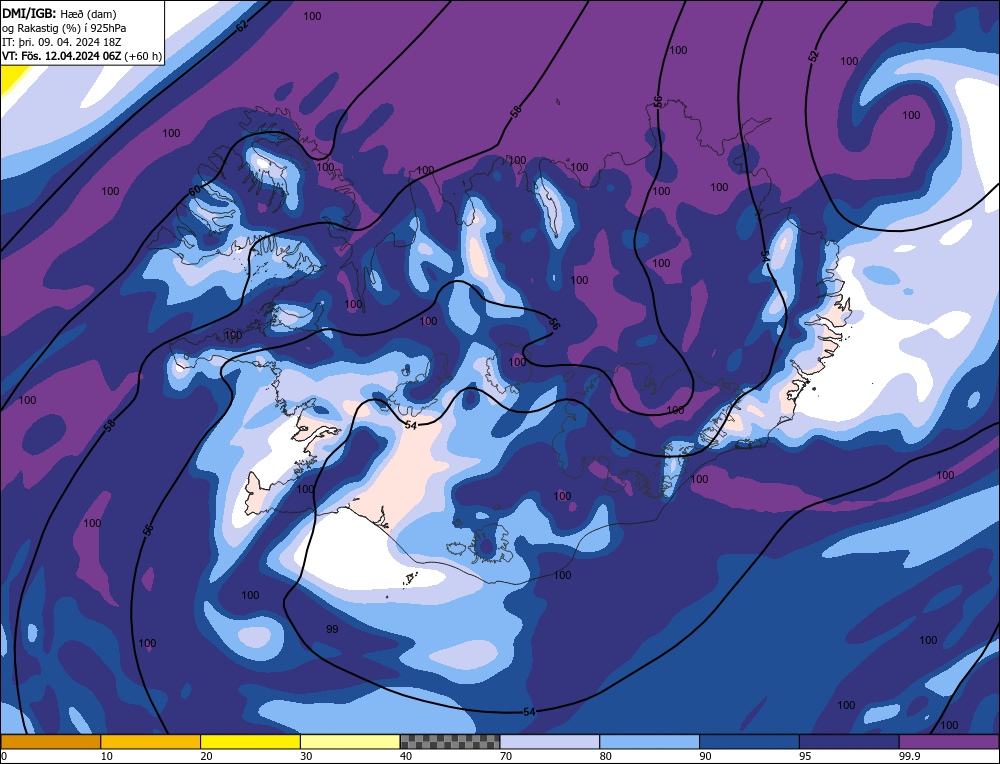Click the '95' legend scale label
This screenshot has width=1000, height=764.
tap(805, 756)
